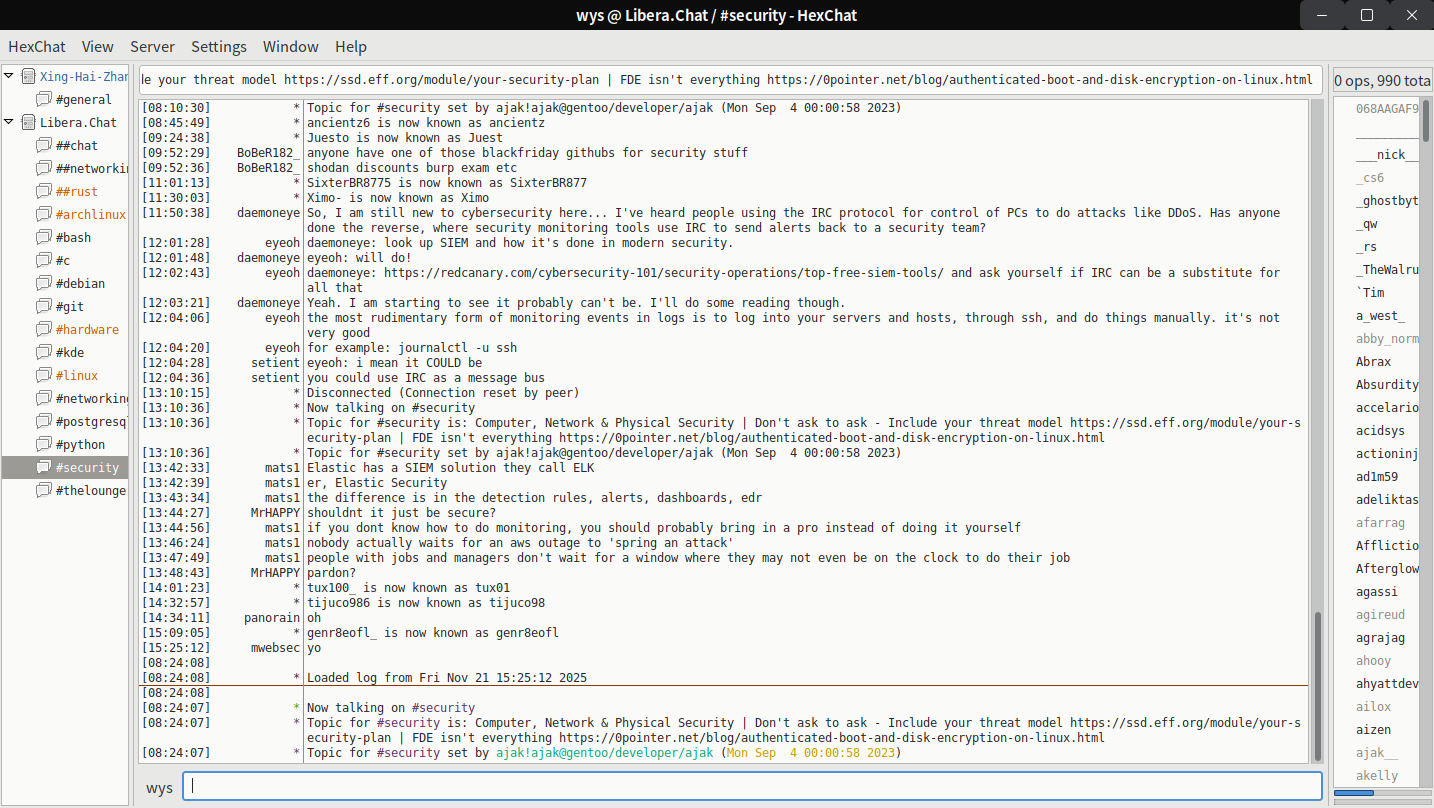The width and height of the screenshot is (1434, 808).
Task: Click the #kde channel icon
Action: click(43, 352)
